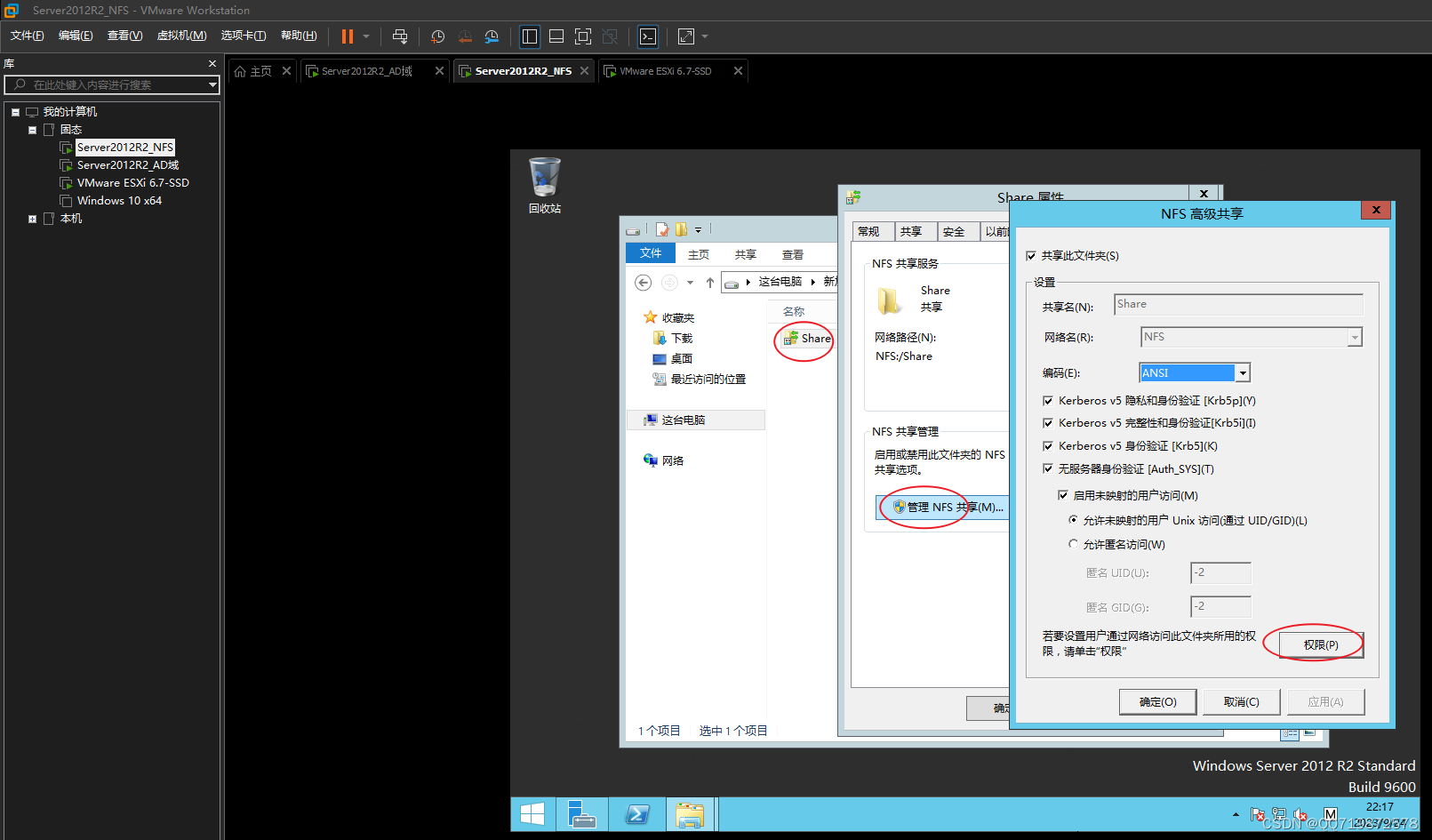
Task: Revert the VM to previous snapshot
Action: click(465, 36)
